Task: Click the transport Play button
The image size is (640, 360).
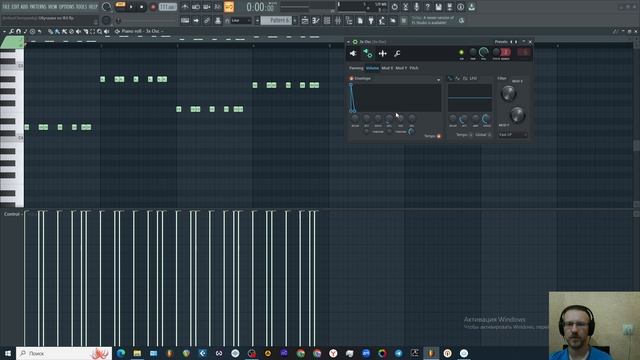Action: coord(131,7)
